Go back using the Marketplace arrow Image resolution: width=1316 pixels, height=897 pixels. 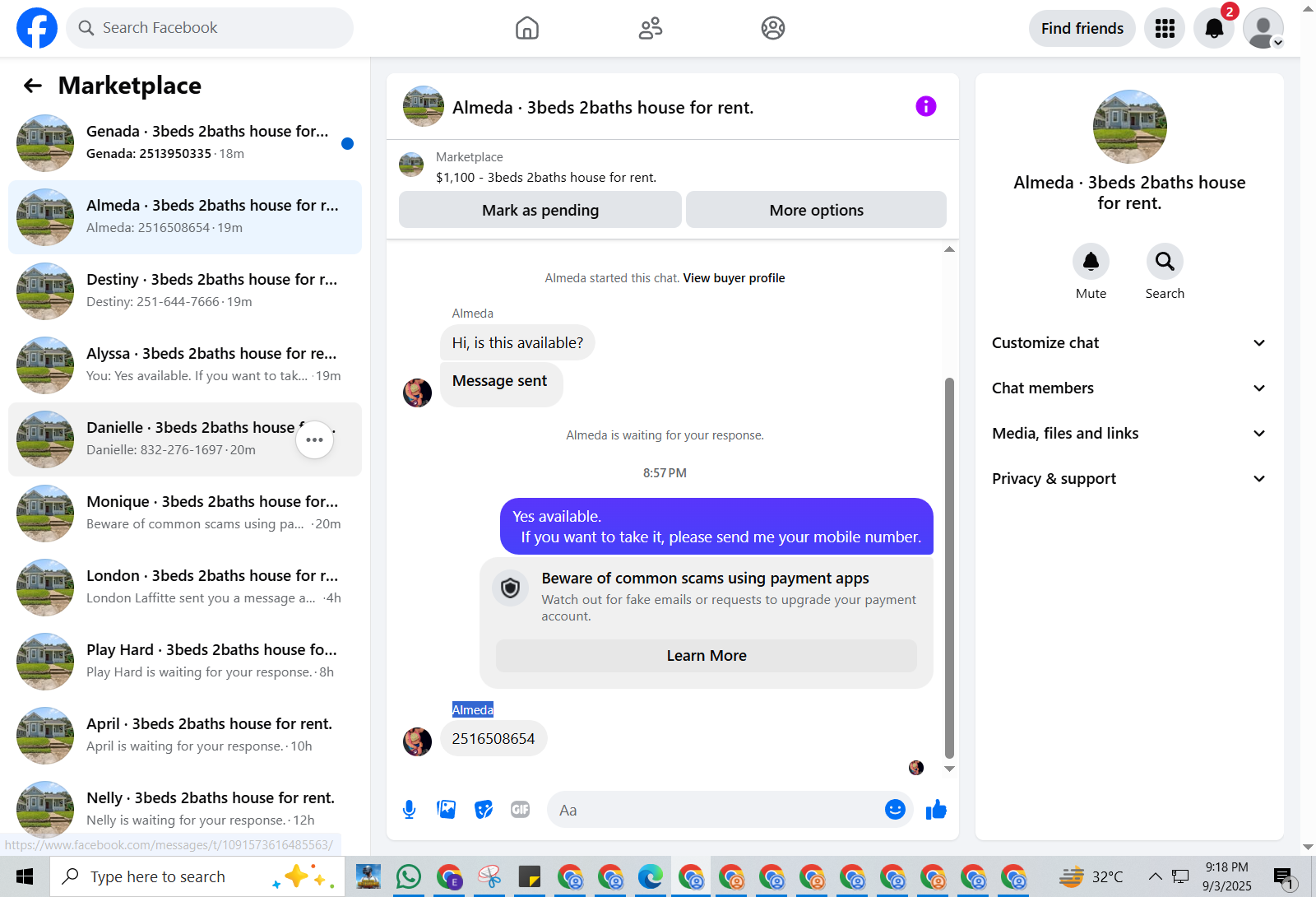click(x=33, y=86)
